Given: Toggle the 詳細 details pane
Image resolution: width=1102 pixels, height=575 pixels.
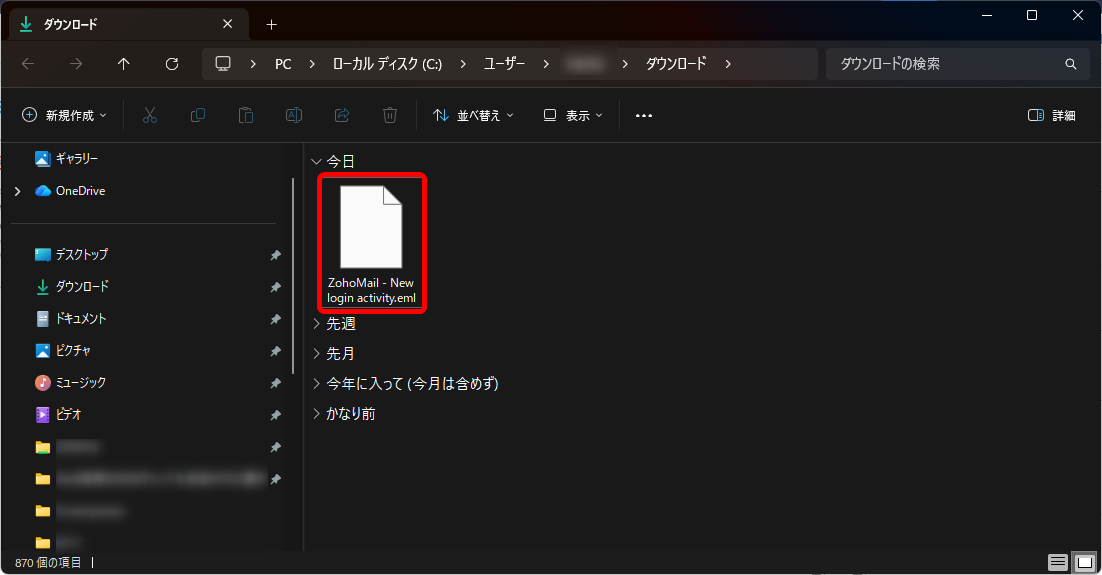Looking at the screenshot, I should [1051, 115].
